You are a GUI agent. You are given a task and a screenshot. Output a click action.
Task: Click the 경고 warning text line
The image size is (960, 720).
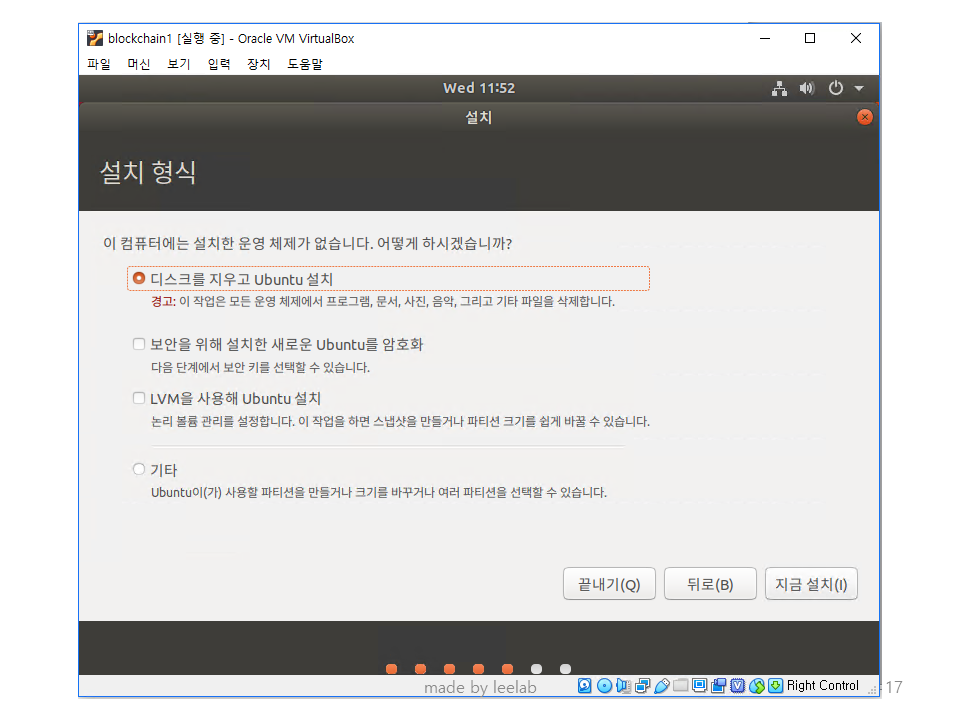pyautogui.click(x=383, y=301)
